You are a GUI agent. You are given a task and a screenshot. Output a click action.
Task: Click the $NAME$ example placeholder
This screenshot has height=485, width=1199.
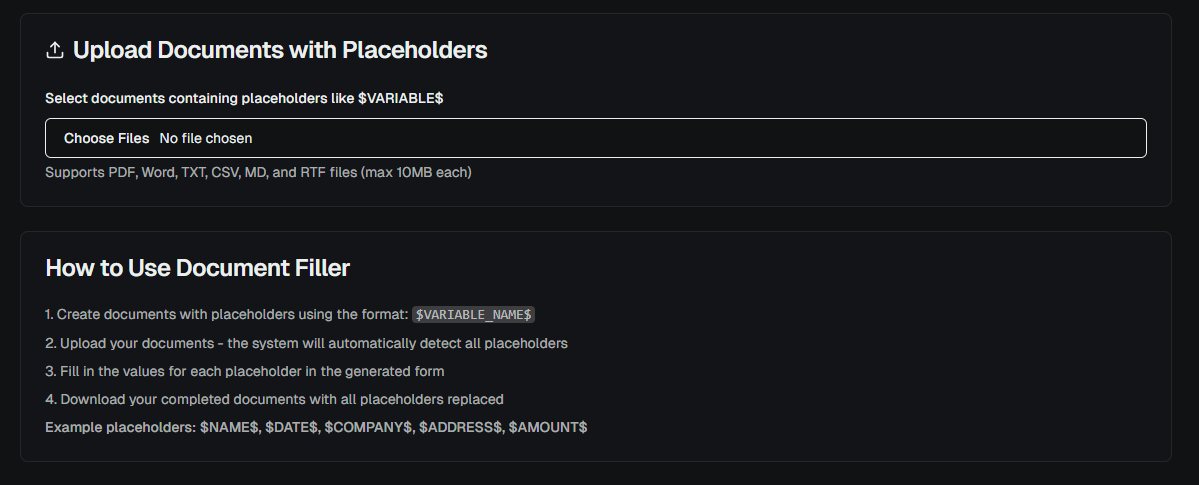(230, 427)
